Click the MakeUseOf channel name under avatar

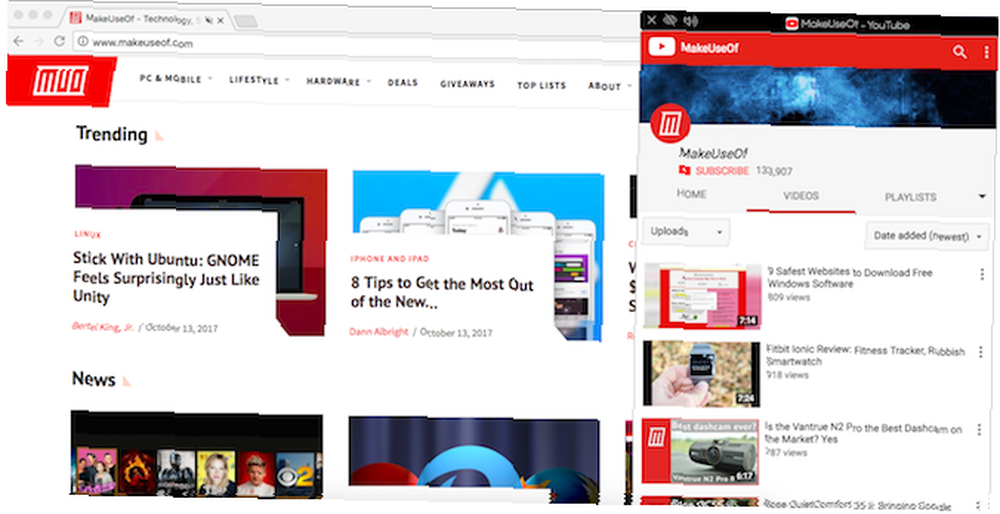point(712,153)
